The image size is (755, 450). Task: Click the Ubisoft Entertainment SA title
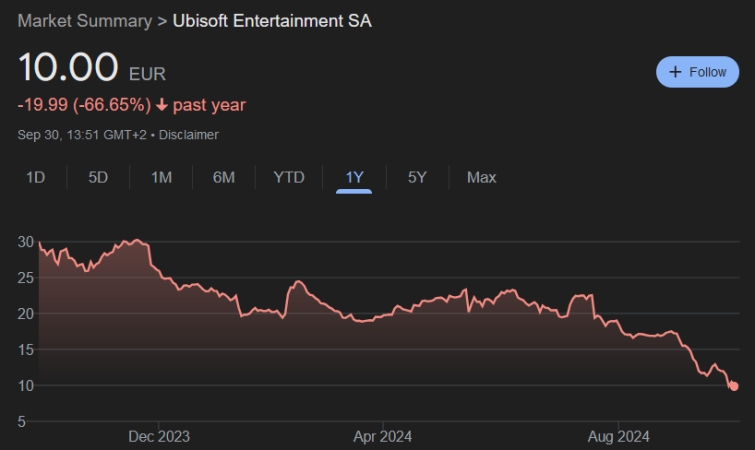click(x=272, y=21)
